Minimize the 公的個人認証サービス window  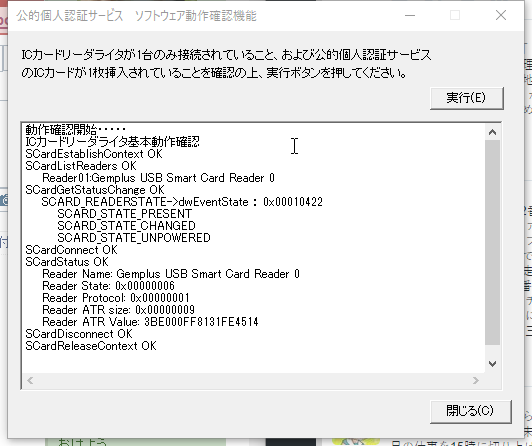(410, 16)
